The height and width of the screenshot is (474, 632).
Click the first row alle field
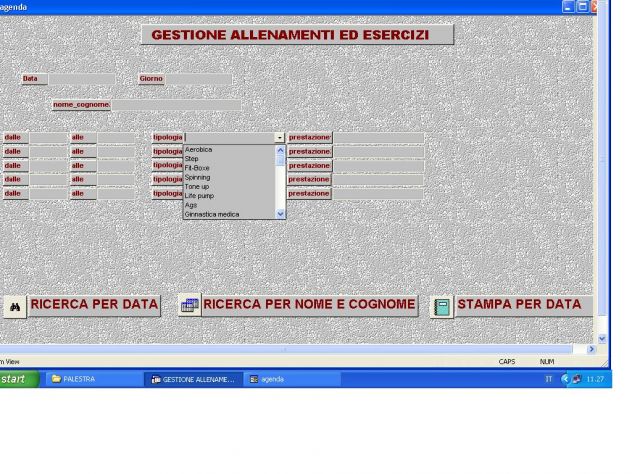tap(116, 138)
